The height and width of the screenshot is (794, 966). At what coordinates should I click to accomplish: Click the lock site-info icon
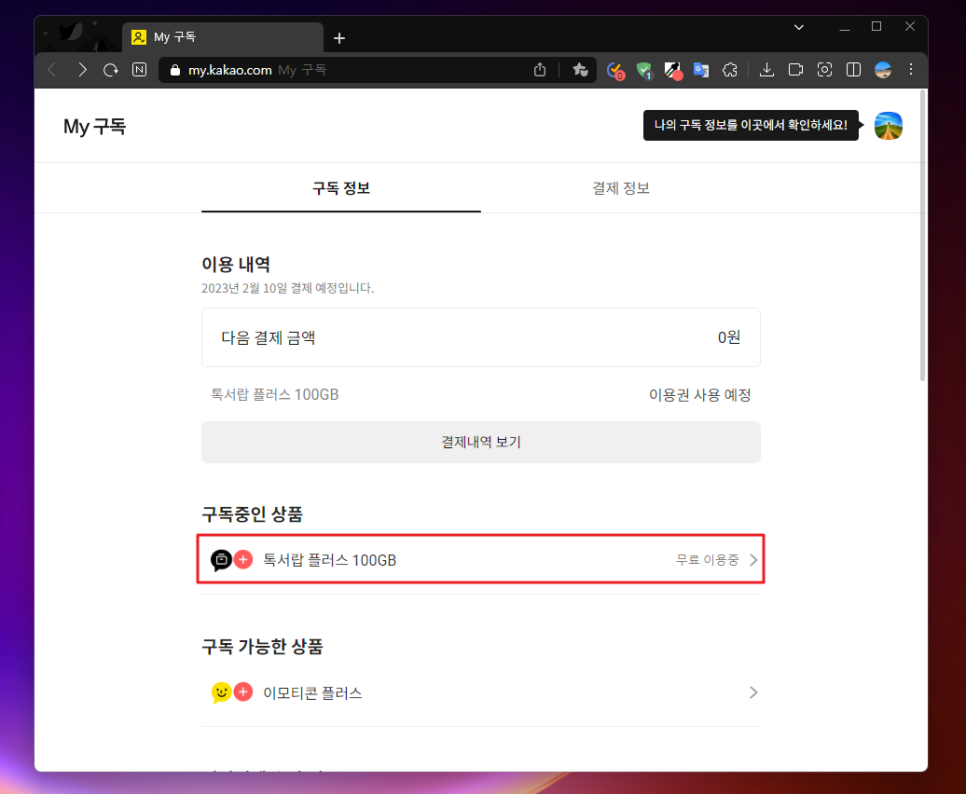click(175, 70)
